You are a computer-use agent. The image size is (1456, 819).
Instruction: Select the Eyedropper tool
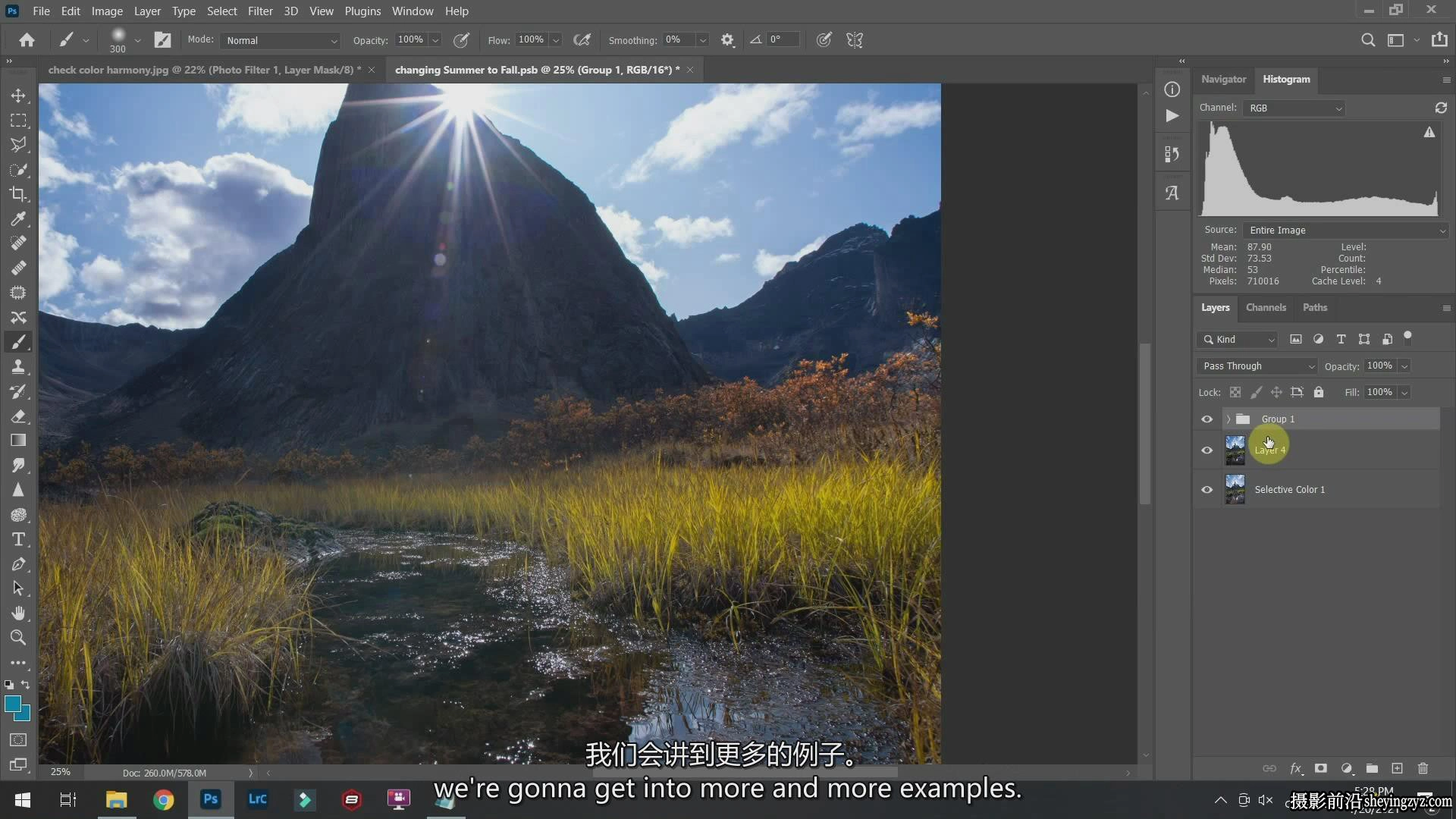pos(18,219)
